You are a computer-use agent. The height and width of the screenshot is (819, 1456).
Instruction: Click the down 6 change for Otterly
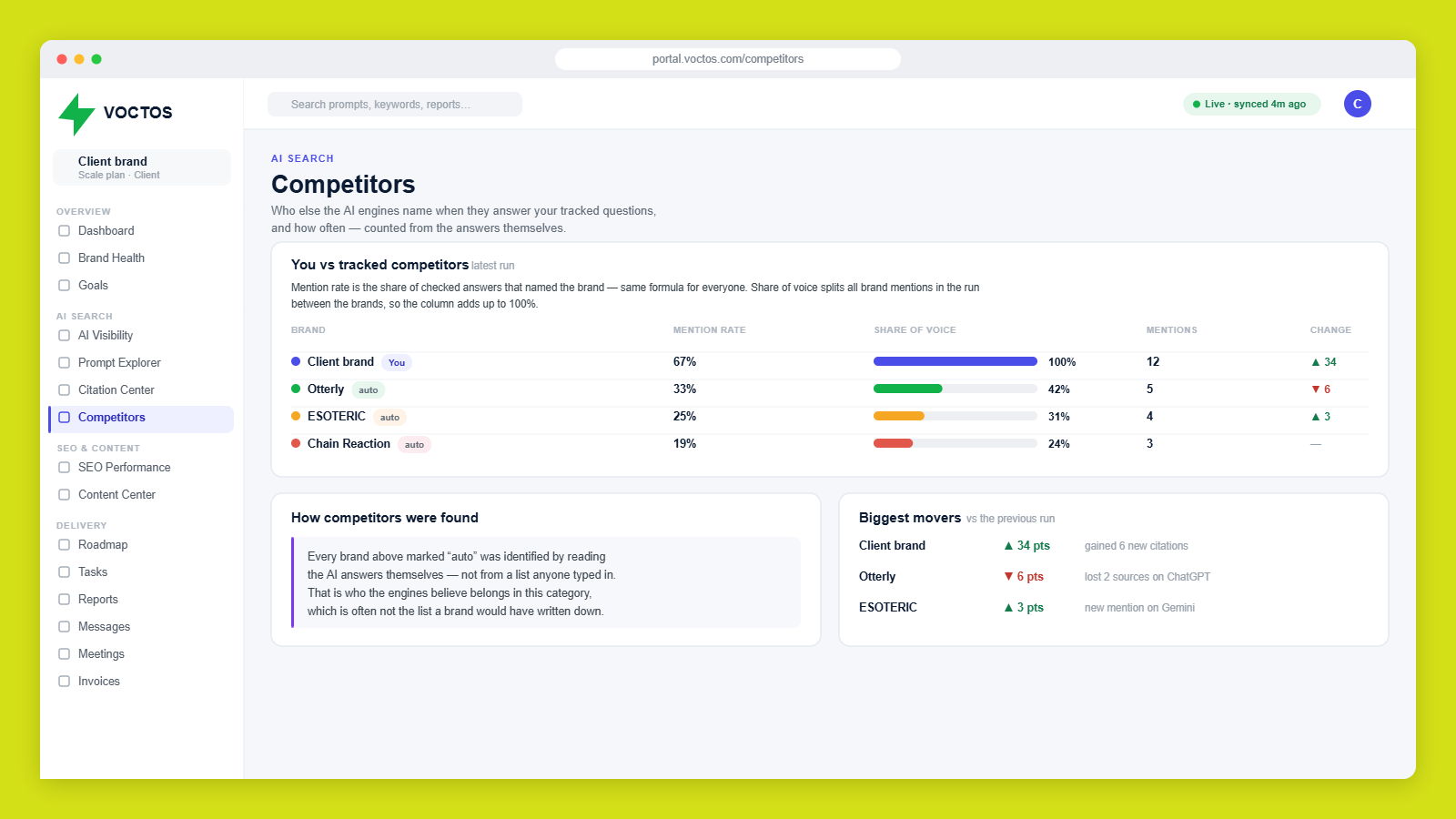1320,389
